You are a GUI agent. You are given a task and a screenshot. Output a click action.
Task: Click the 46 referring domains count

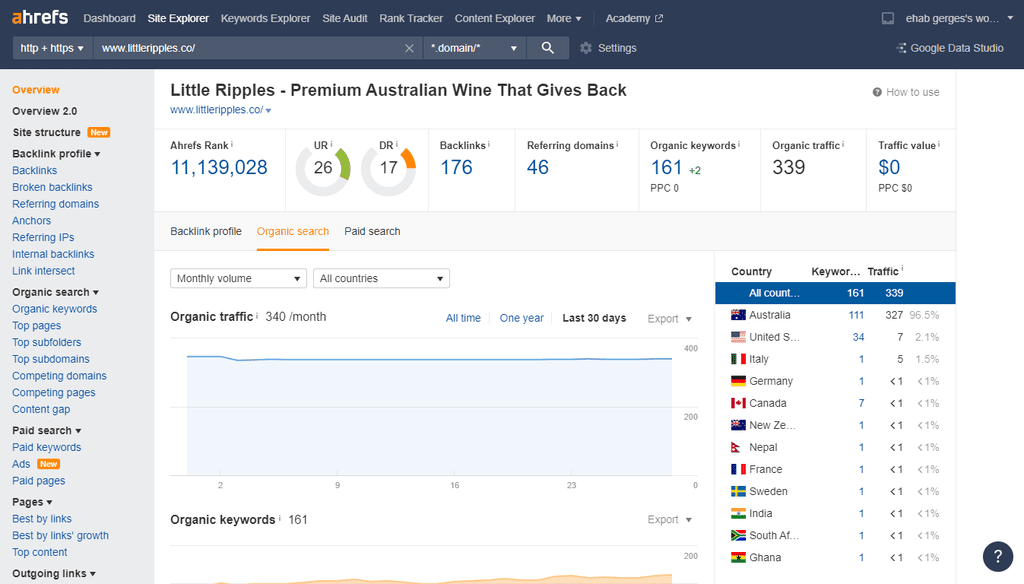(537, 167)
